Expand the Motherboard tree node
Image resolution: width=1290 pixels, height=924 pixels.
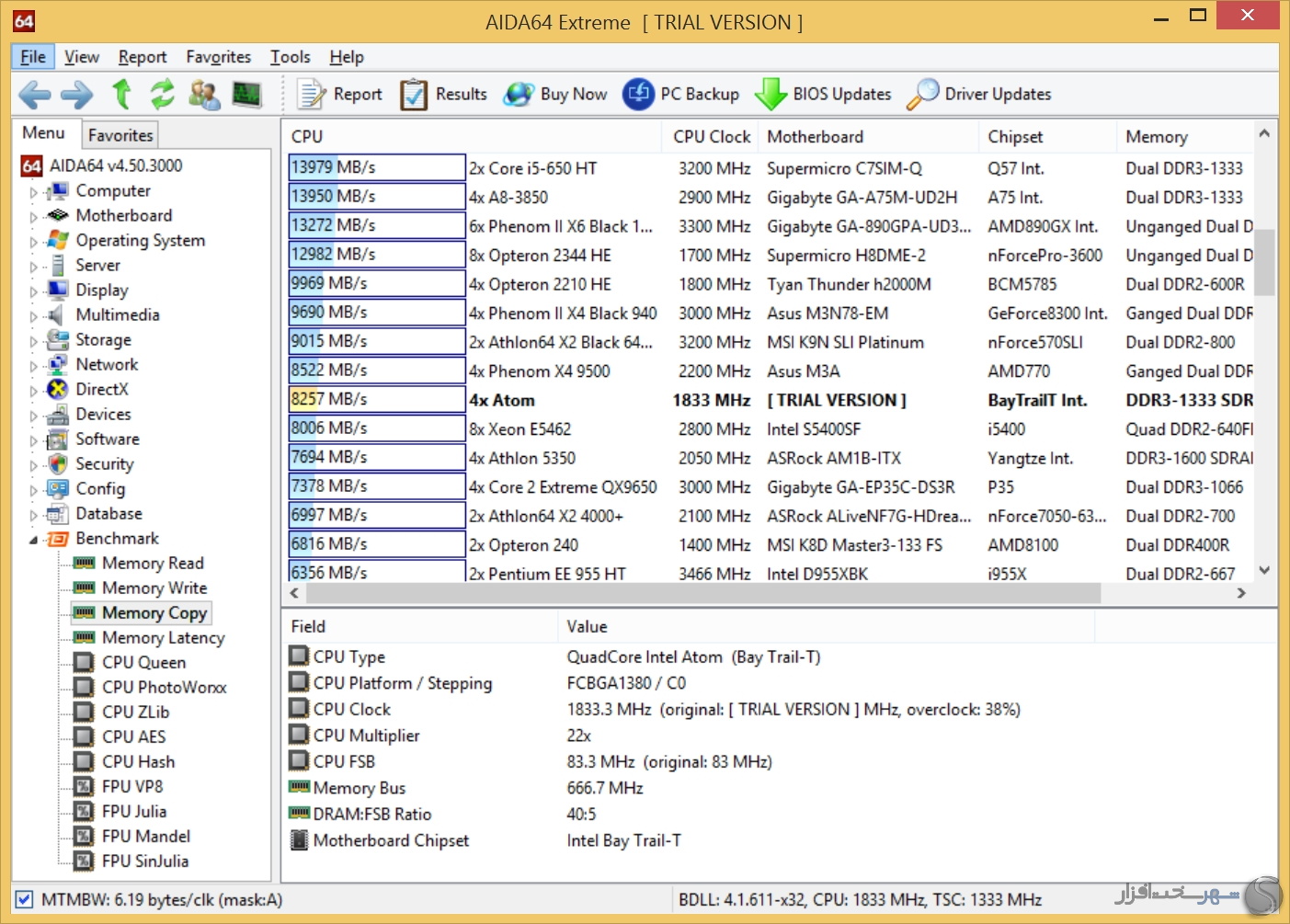pyautogui.click(x=34, y=217)
